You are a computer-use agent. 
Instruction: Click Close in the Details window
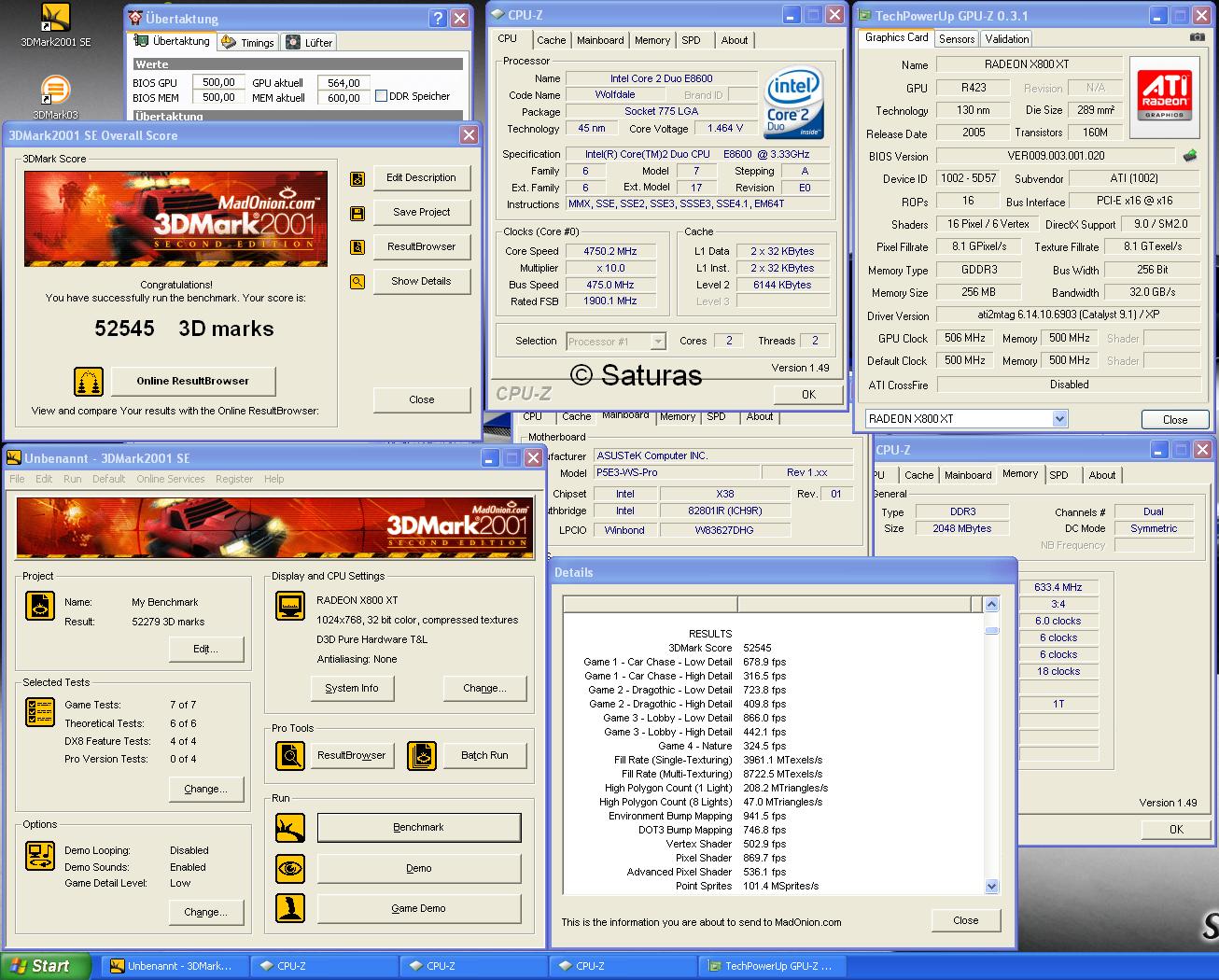[966, 920]
